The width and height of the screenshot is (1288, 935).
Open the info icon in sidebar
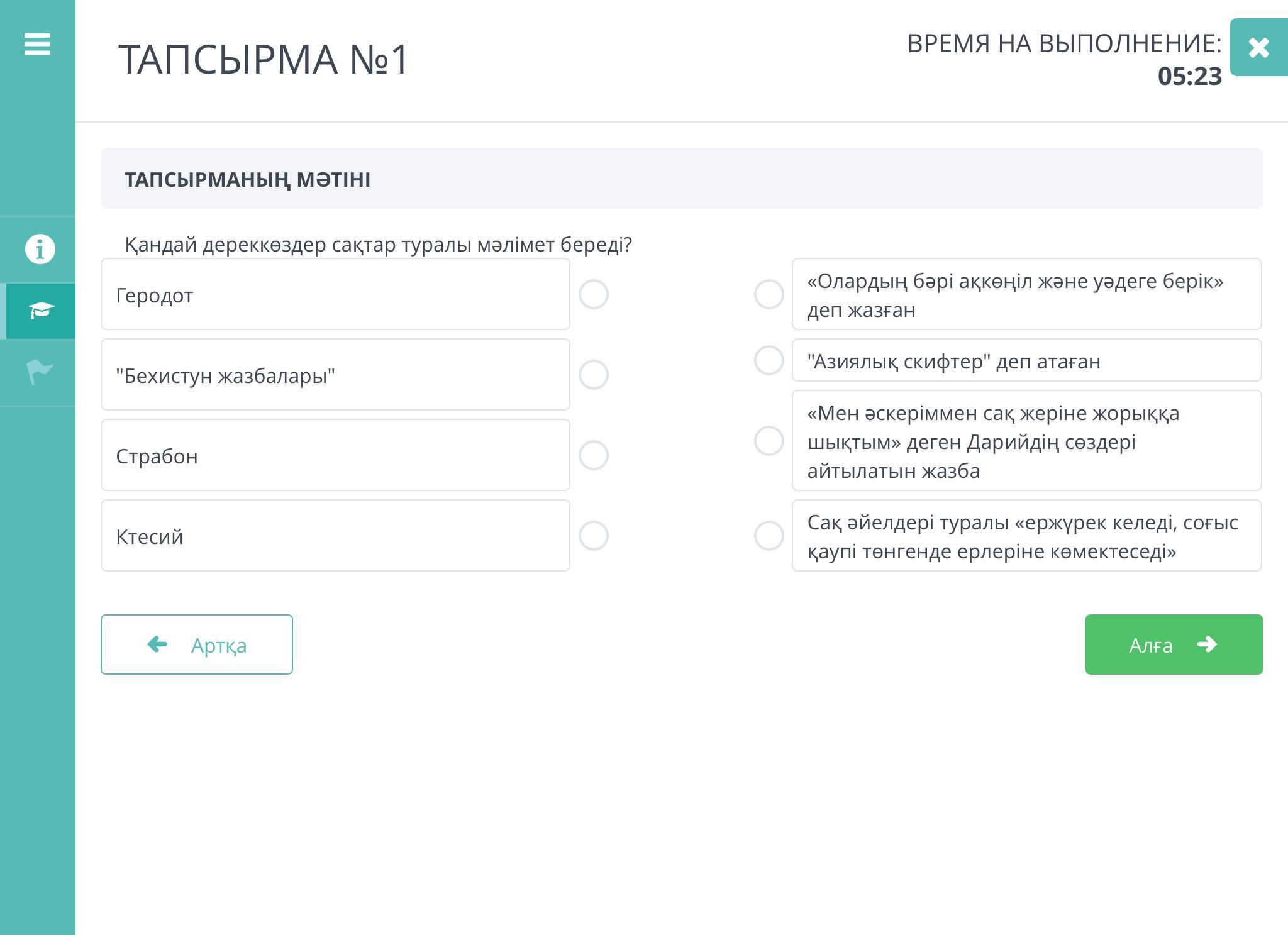[x=40, y=249]
